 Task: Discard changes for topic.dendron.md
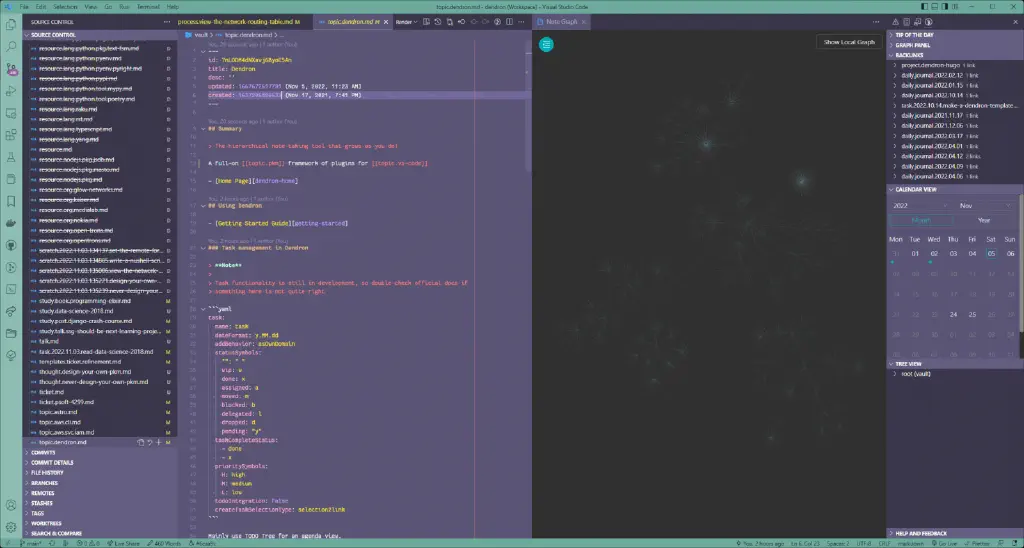click(x=150, y=442)
